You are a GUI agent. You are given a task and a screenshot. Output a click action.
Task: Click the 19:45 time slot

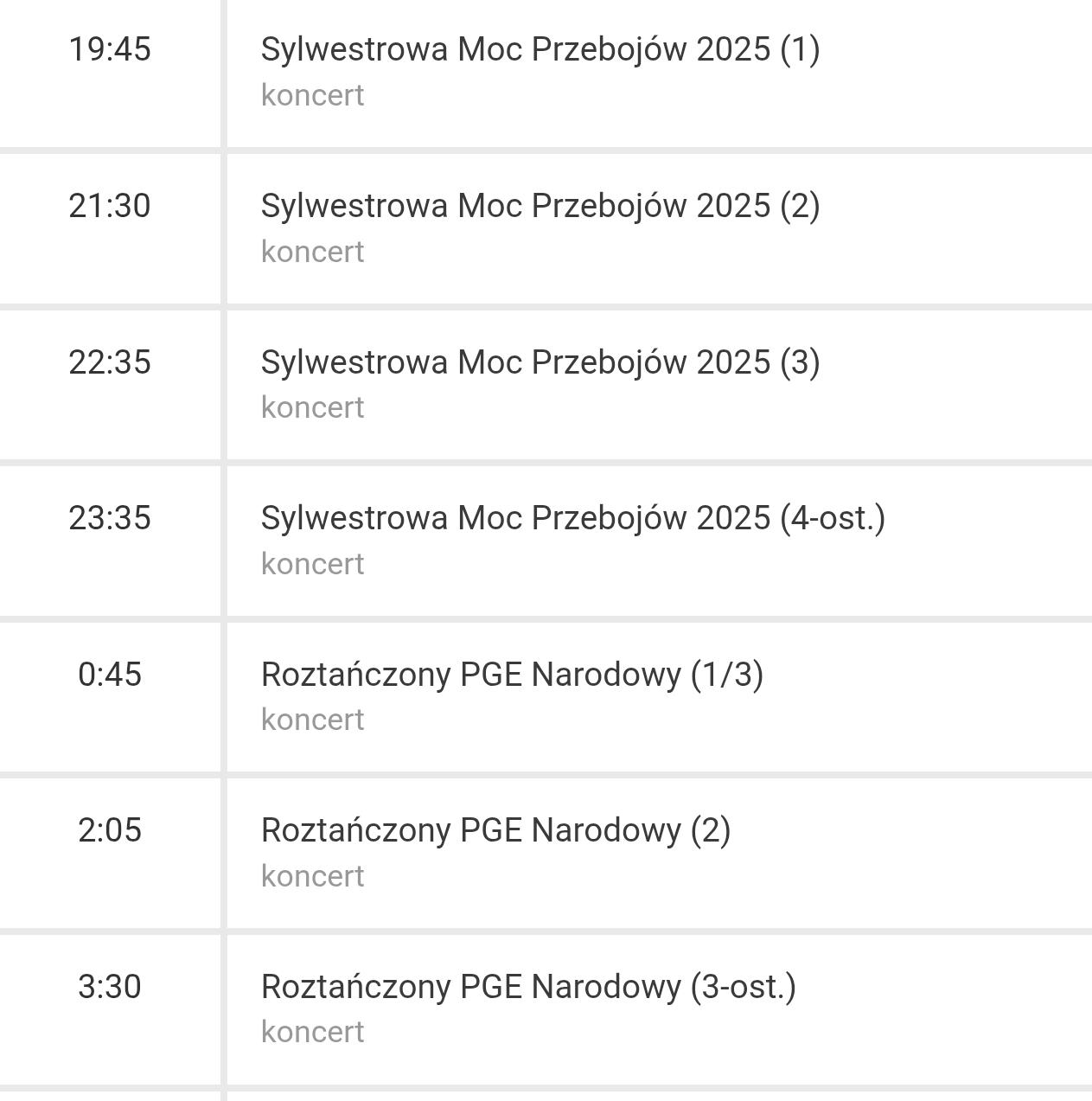pos(110,49)
